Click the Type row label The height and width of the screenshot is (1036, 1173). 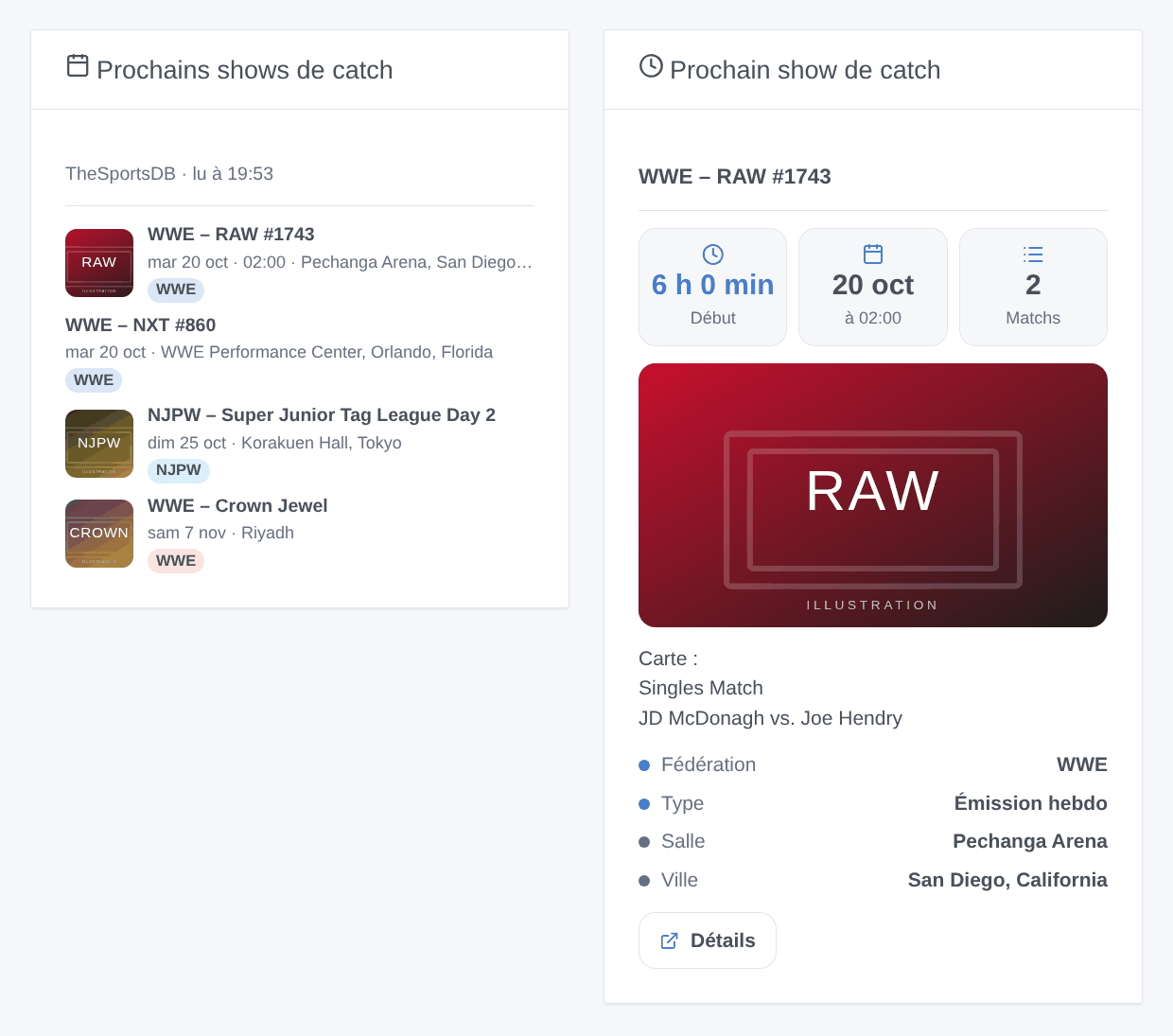pos(682,803)
